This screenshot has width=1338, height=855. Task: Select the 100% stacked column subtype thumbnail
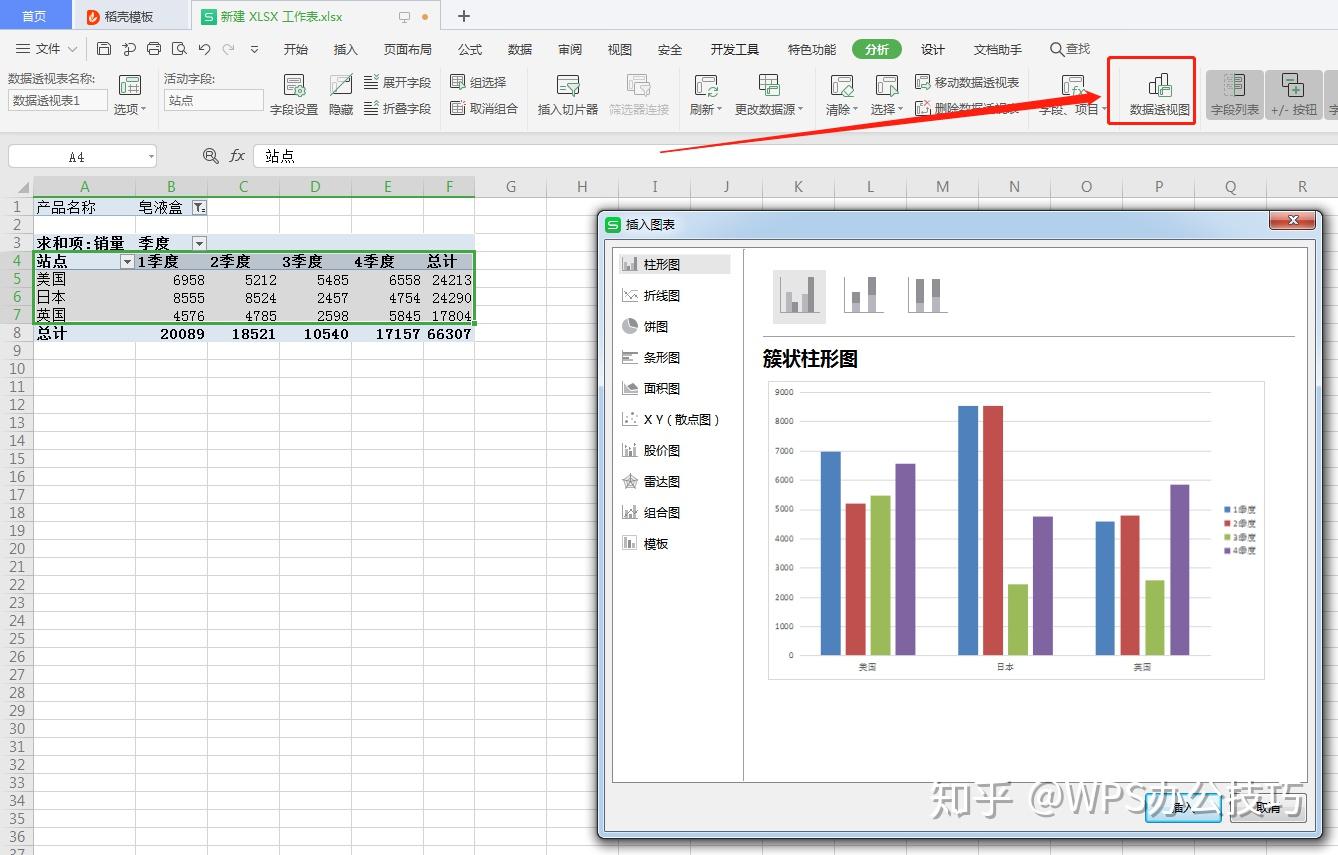pos(926,296)
